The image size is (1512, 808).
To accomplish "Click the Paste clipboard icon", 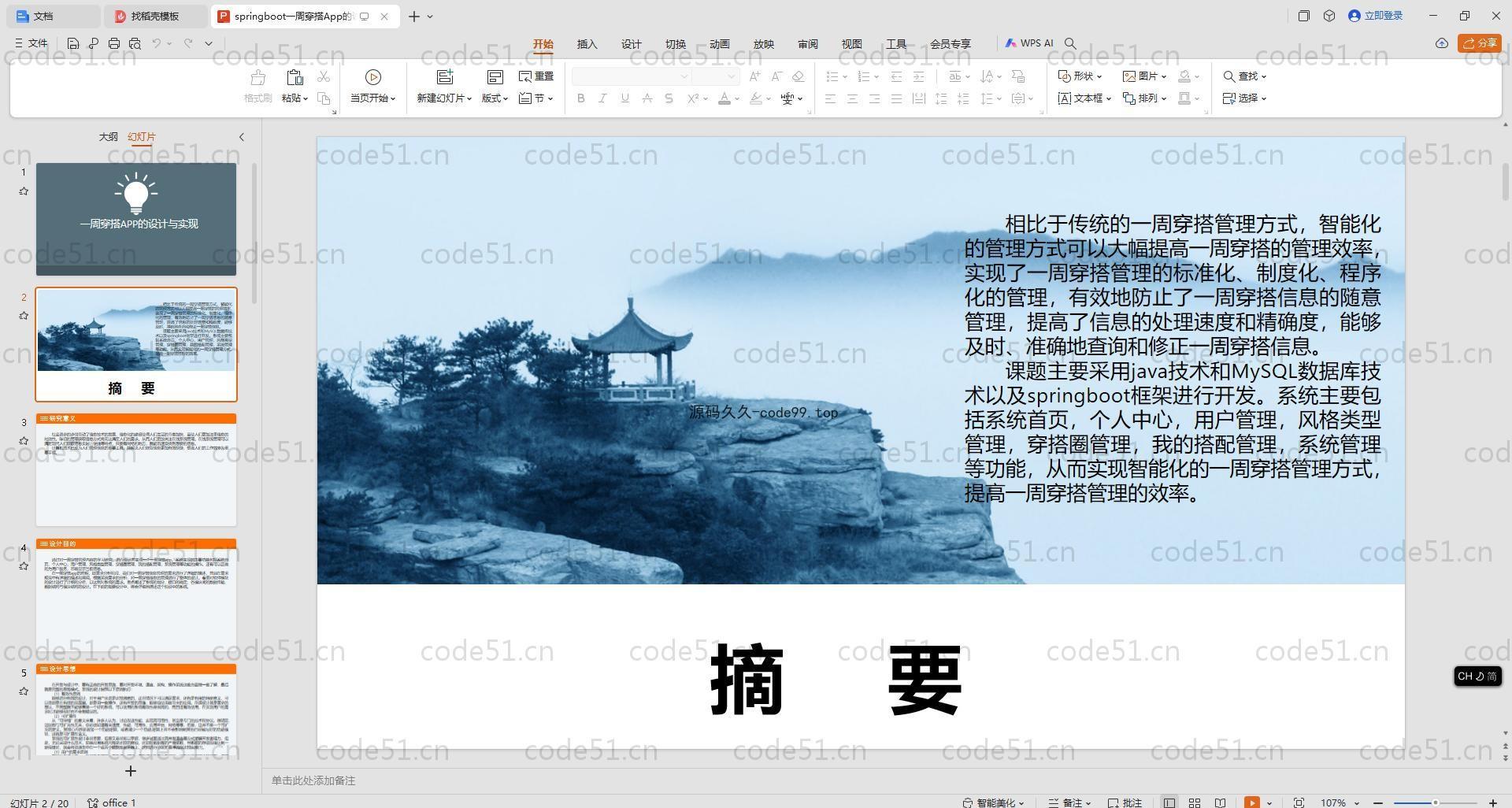I will [x=295, y=77].
